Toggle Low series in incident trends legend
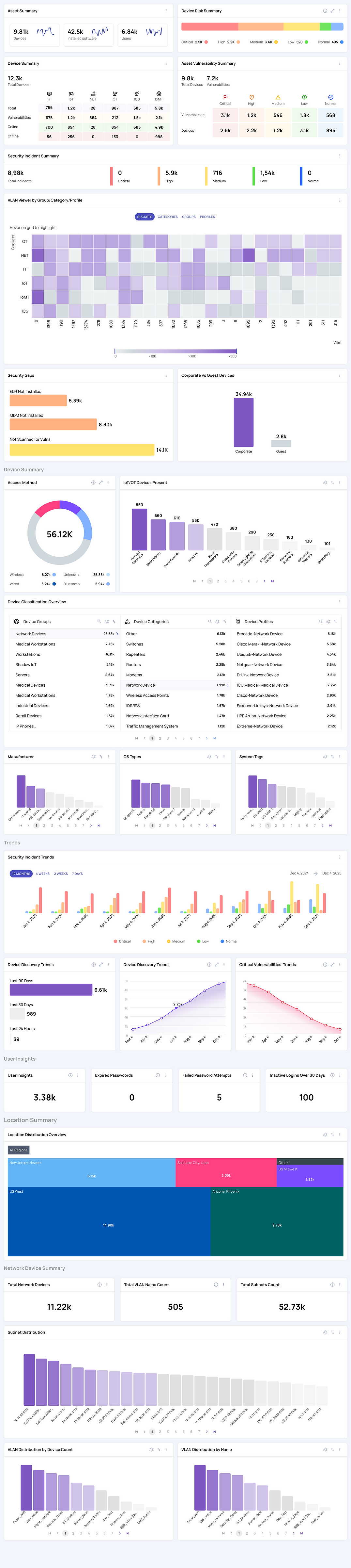Image resolution: width=351 pixels, height=1568 pixels. click(x=203, y=942)
